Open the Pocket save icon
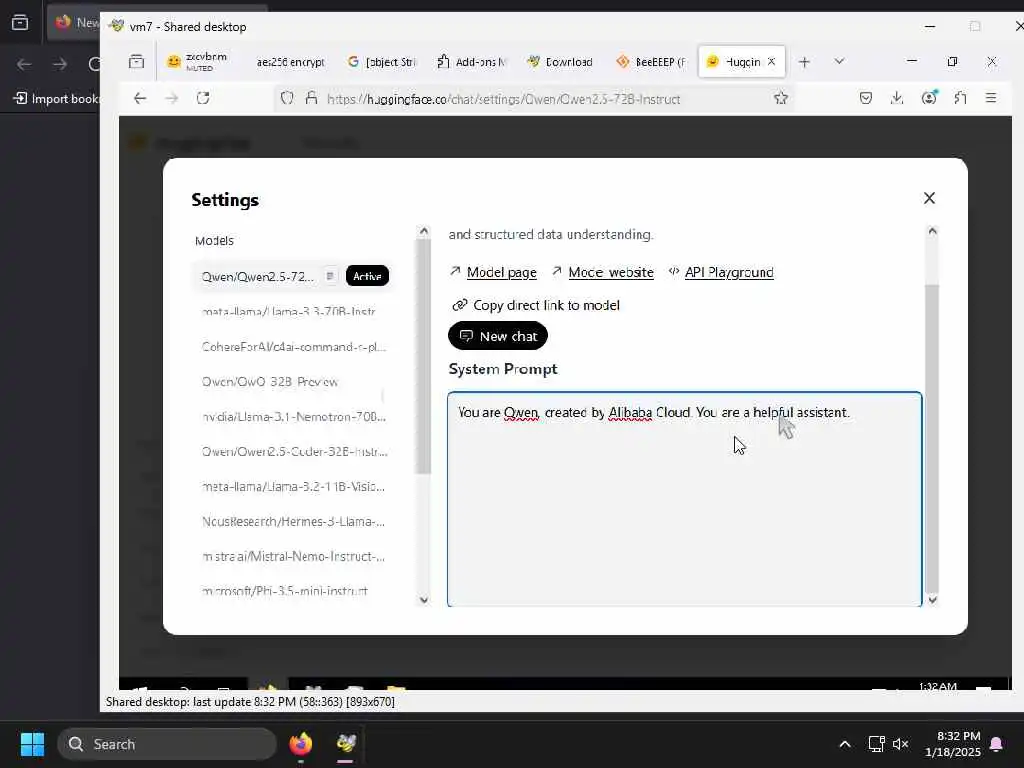The image size is (1024, 768). pos(865,99)
